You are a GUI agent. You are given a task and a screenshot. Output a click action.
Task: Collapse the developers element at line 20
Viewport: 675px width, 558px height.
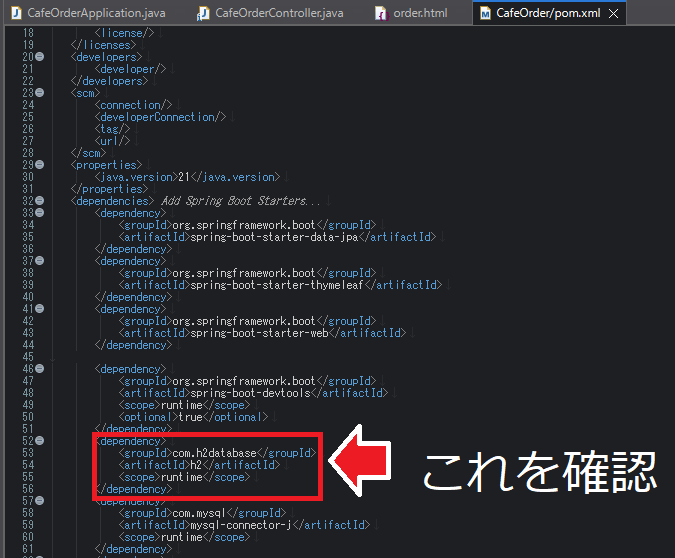coord(40,57)
